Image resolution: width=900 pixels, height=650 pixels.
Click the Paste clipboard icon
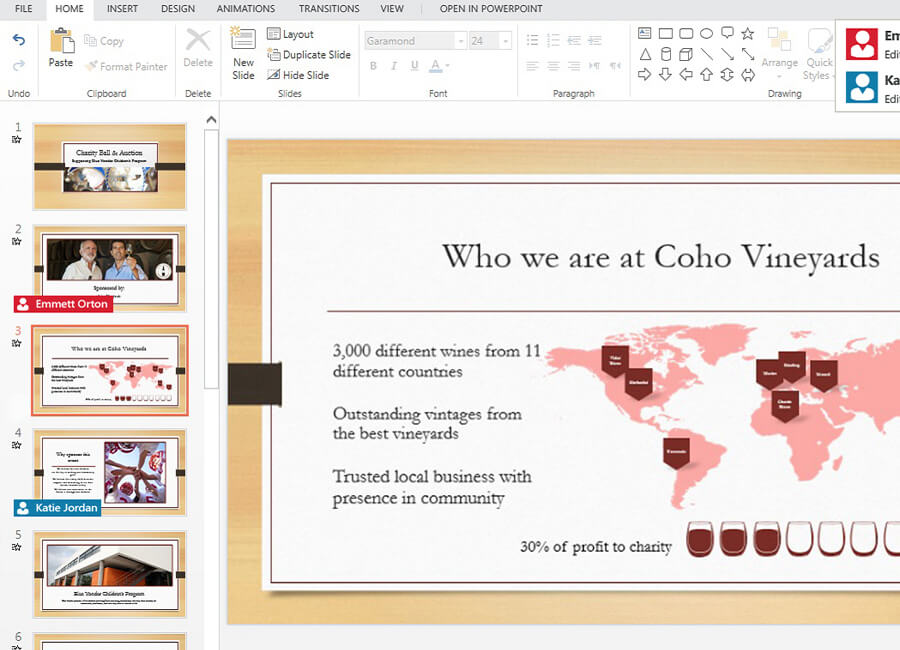pyautogui.click(x=61, y=42)
